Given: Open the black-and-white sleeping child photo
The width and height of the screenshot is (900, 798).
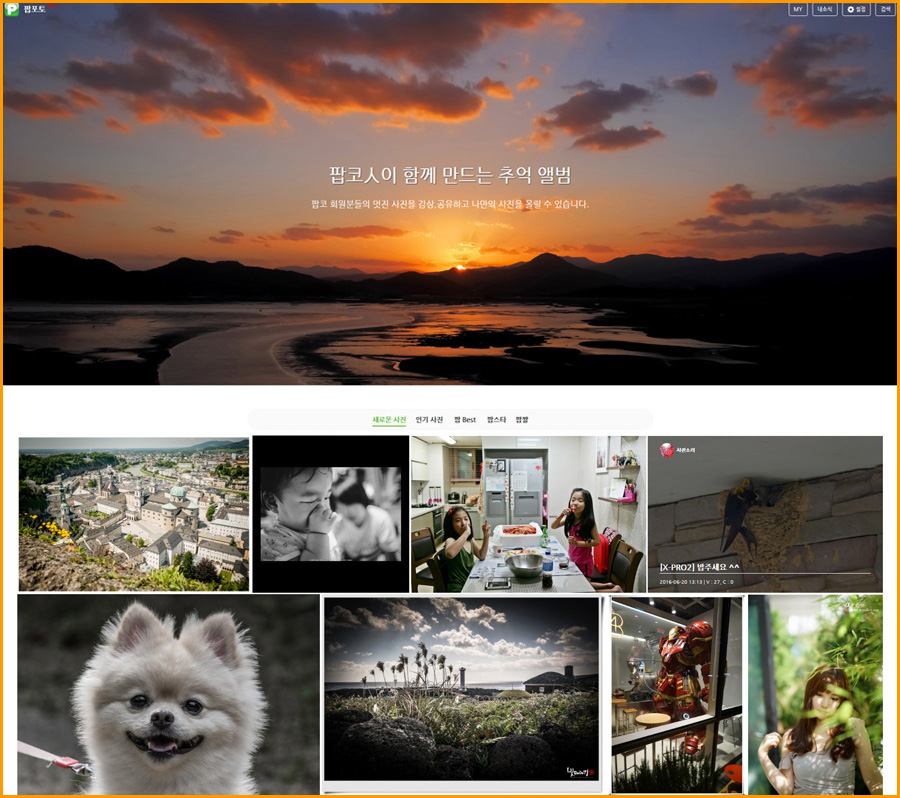Looking at the screenshot, I should [330, 514].
